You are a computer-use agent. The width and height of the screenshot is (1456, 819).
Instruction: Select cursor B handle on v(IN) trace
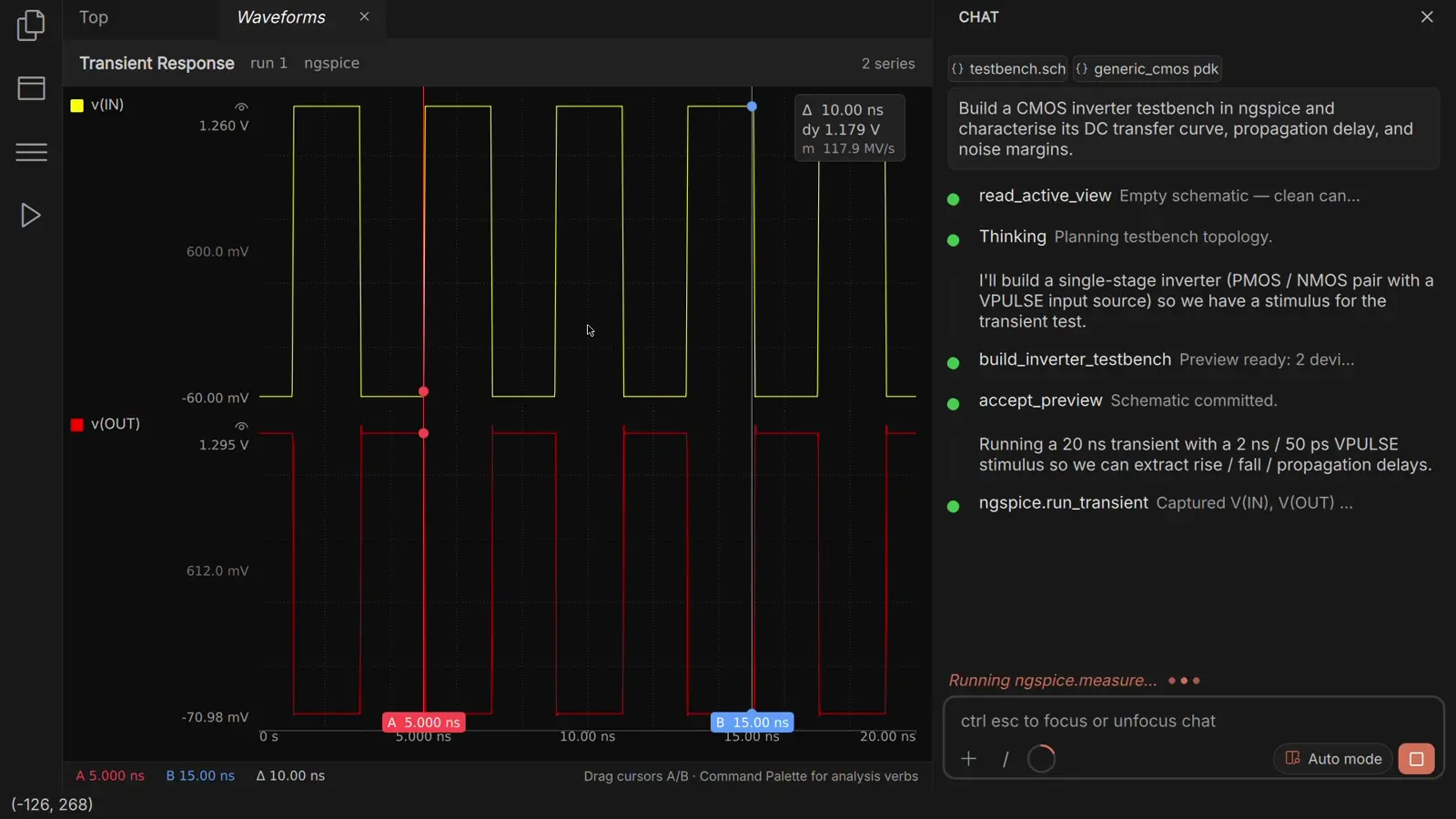coord(752,106)
